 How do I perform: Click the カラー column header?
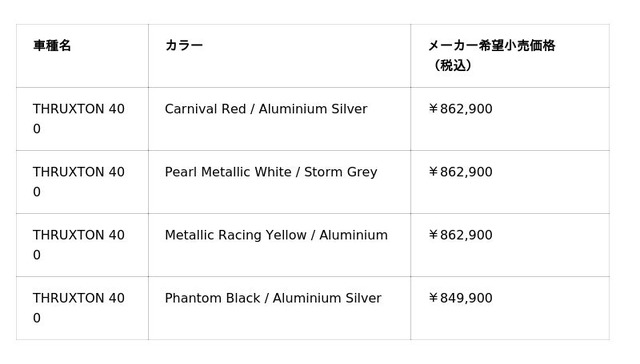(x=280, y=56)
